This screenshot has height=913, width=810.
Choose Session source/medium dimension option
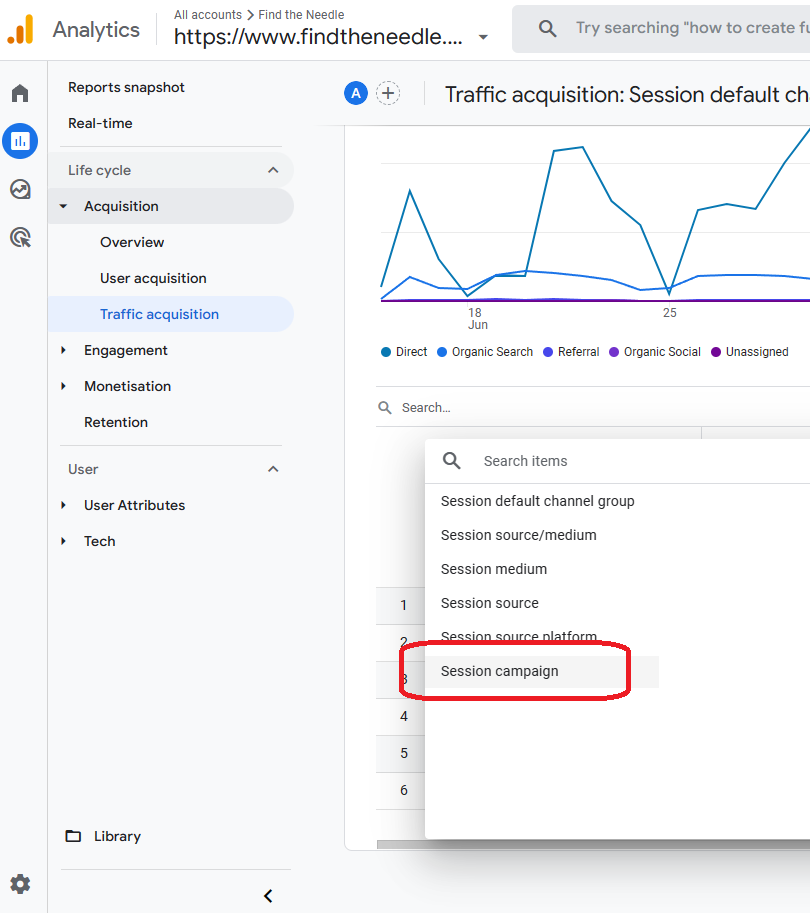click(518, 535)
